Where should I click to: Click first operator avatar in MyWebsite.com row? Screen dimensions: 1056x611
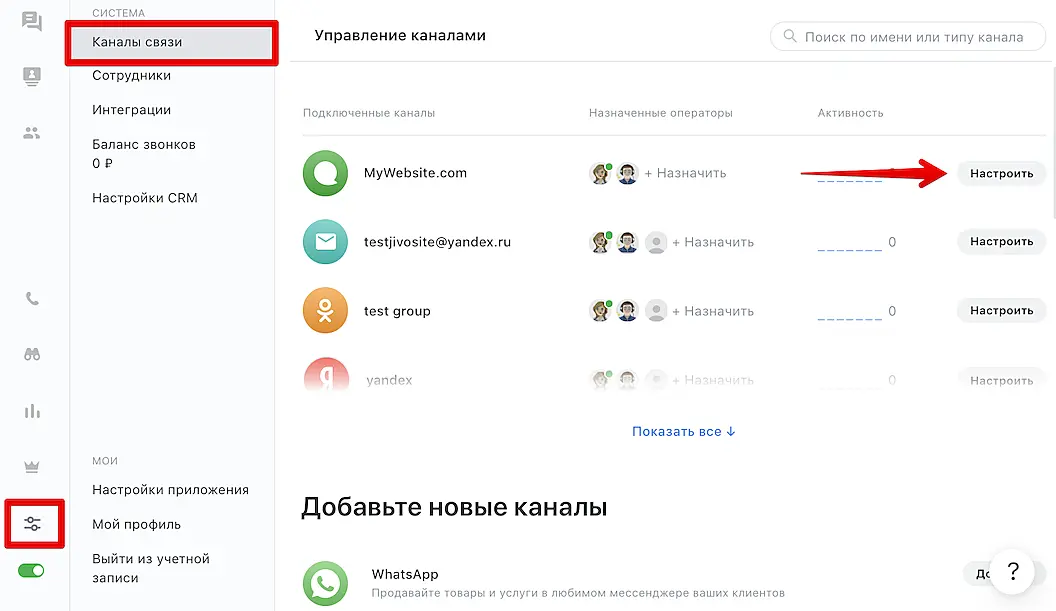[x=600, y=173]
